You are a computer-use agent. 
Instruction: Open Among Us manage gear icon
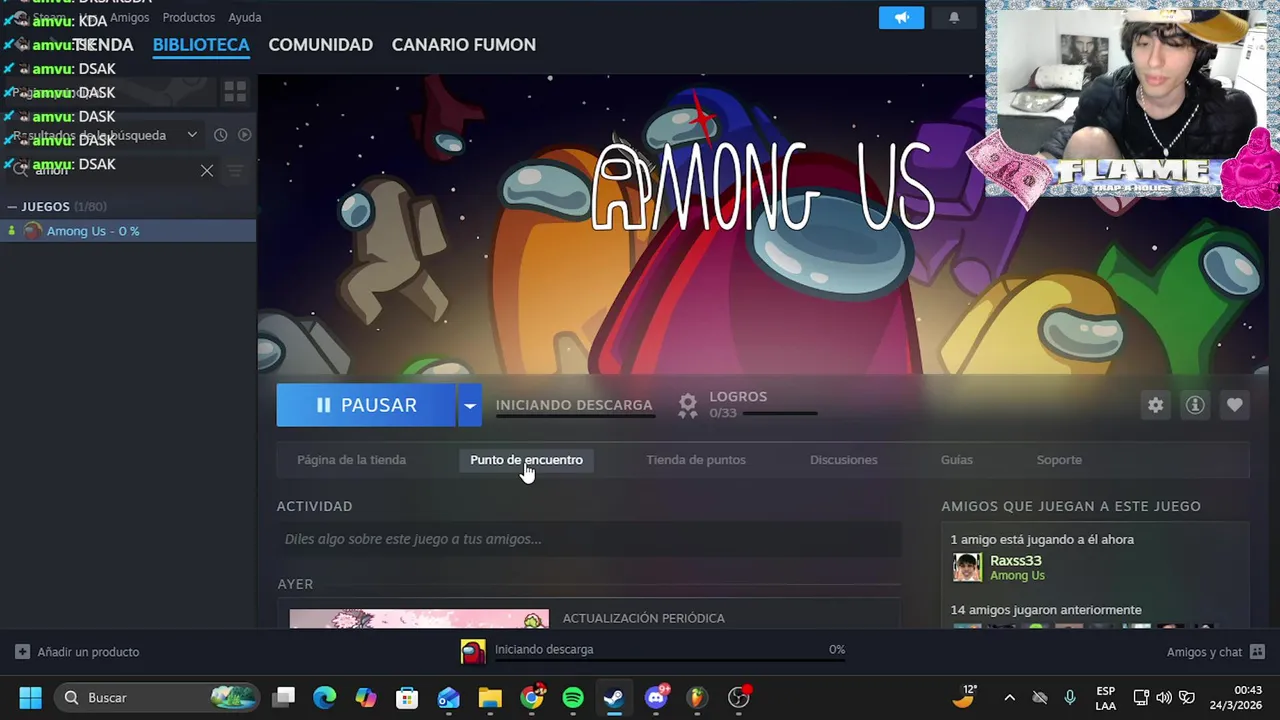point(1156,405)
